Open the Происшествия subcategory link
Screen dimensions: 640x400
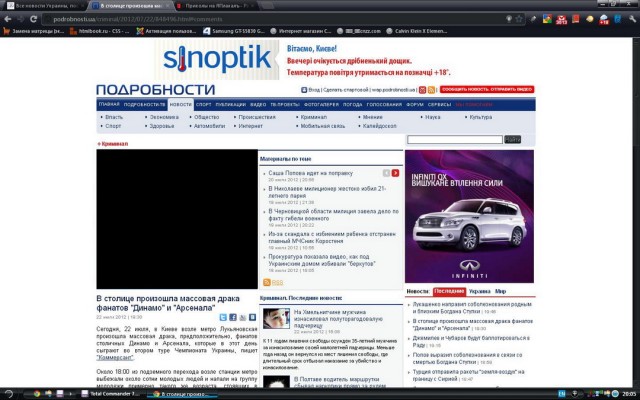[257, 117]
